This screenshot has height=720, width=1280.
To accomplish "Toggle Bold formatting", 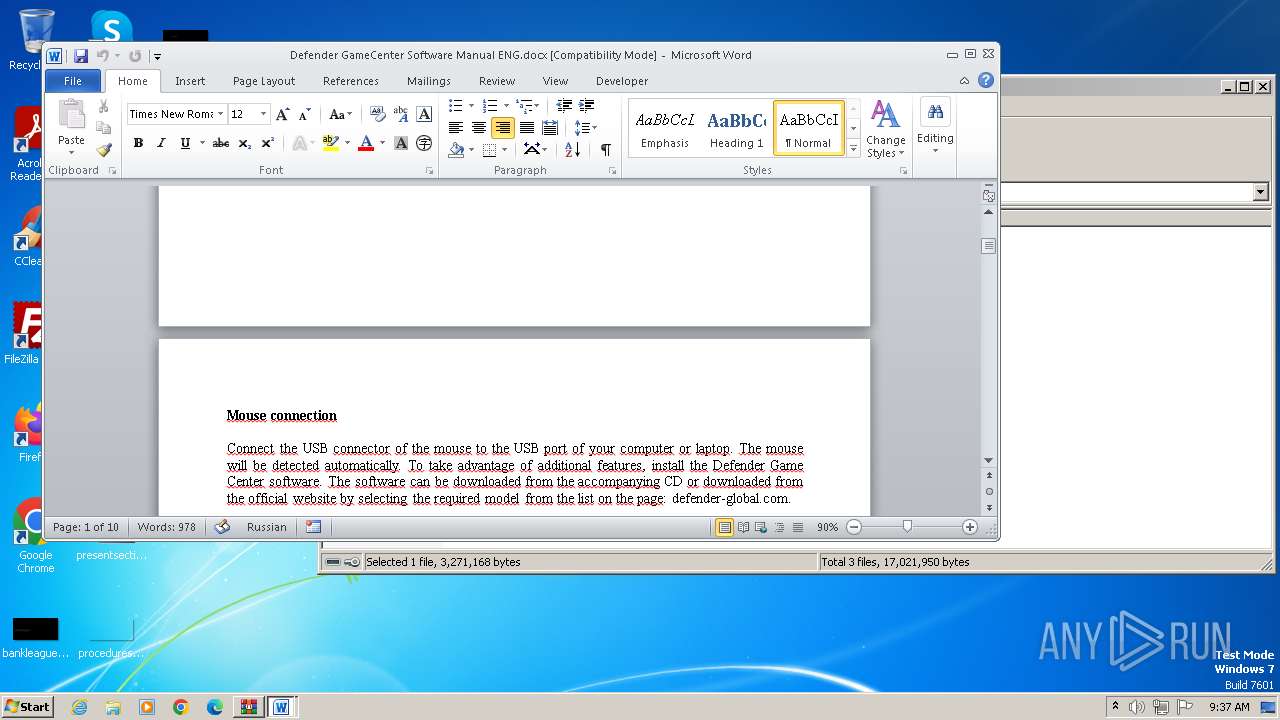I will (138, 143).
